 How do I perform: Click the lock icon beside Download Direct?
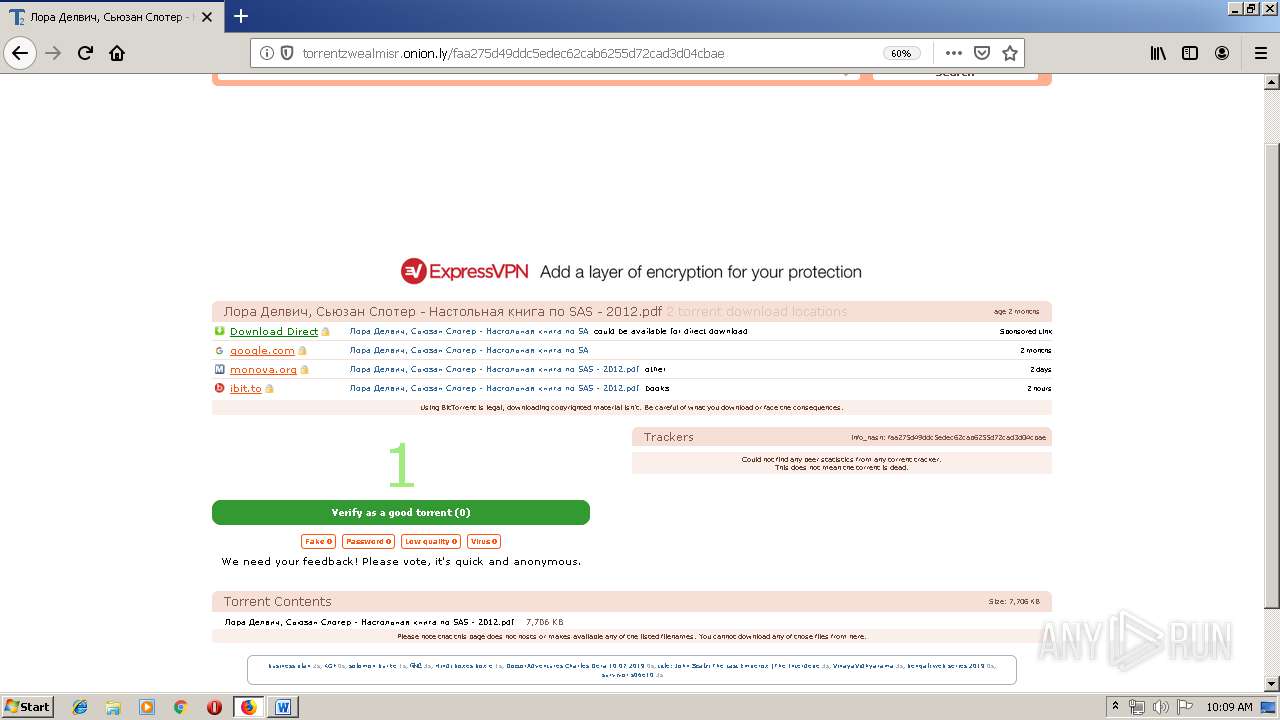point(325,332)
